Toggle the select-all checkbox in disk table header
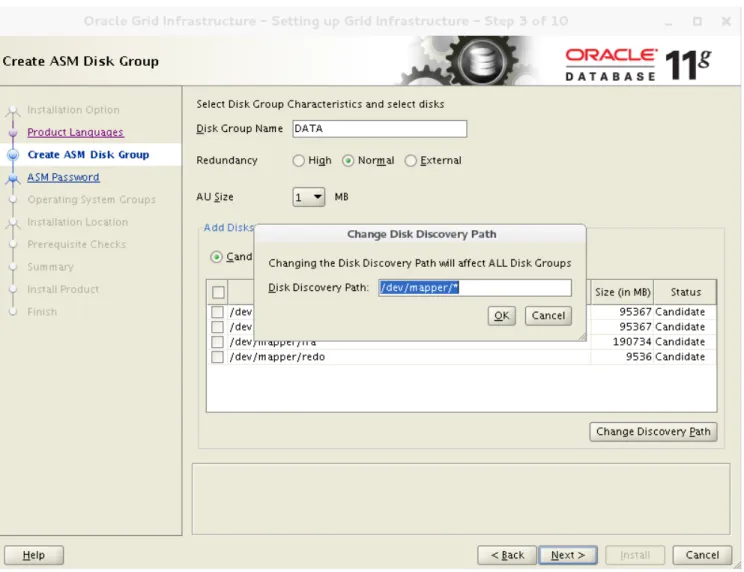The height and width of the screenshot is (572, 744). [218, 292]
